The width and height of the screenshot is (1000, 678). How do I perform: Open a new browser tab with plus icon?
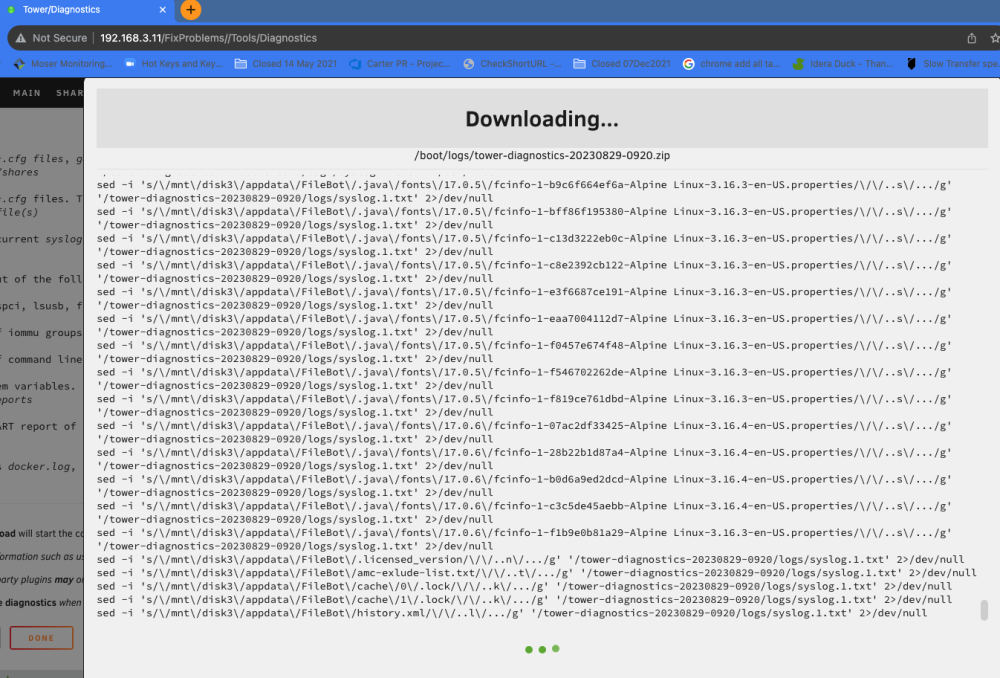pos(191,10)
